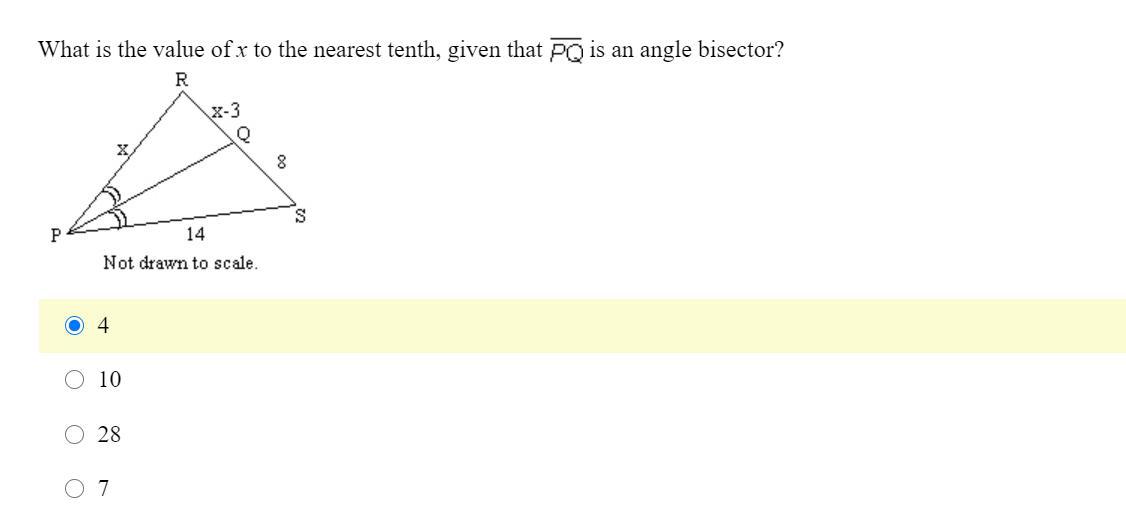Click point label Q on the triangle

pyautogui.click(x=242, y=134)
